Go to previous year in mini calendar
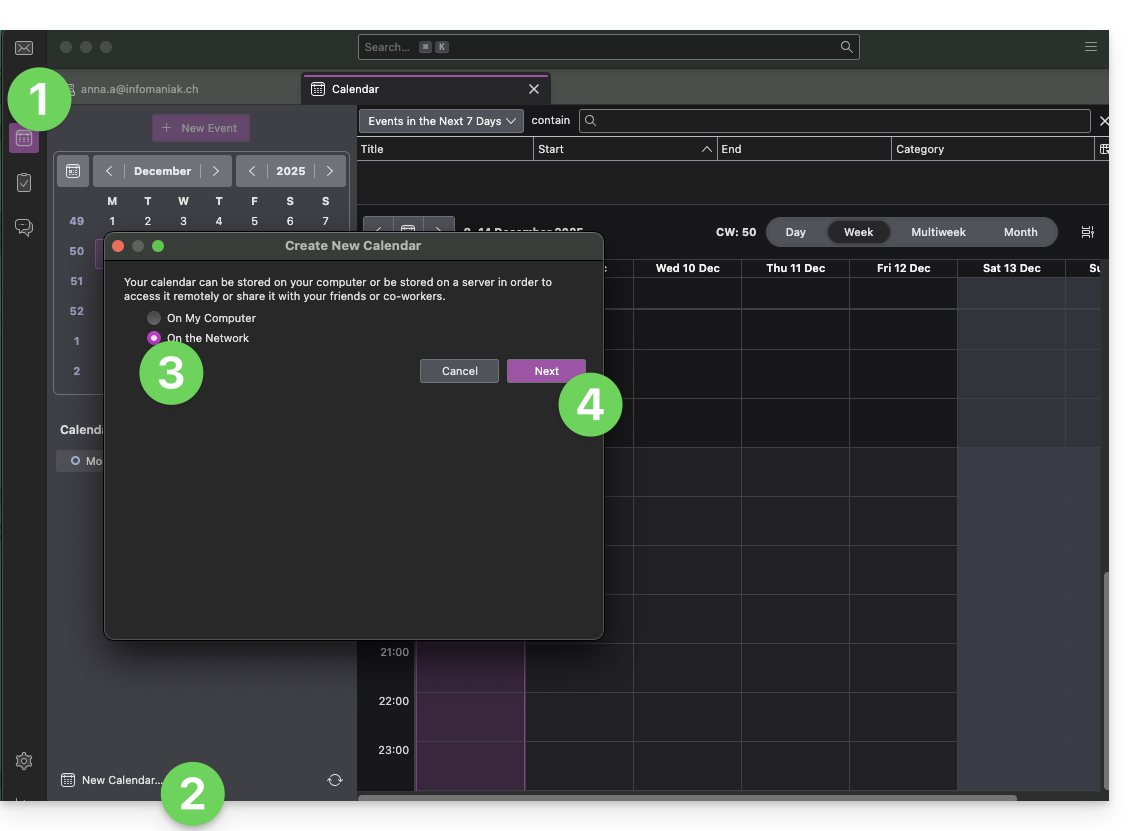 (253, 171)
